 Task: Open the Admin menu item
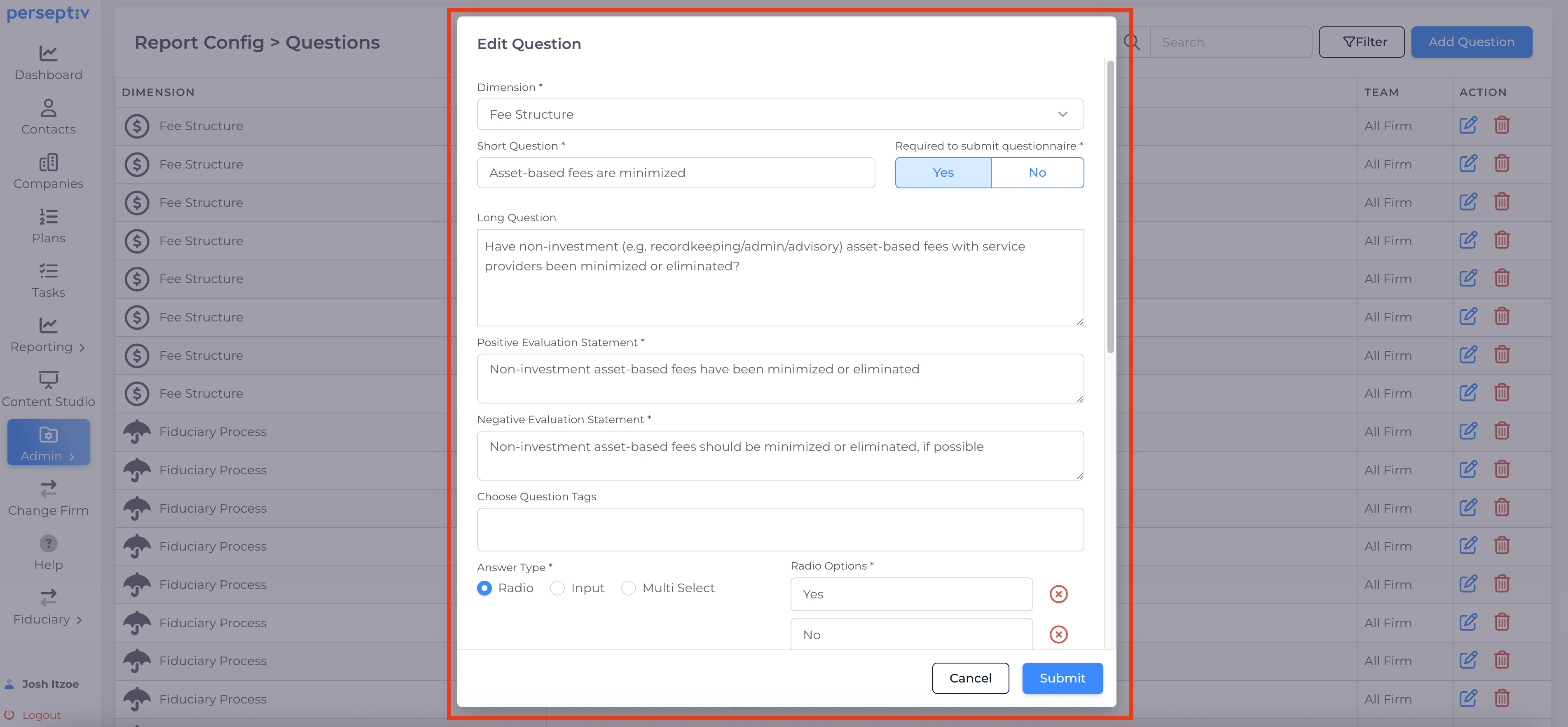[48, 443]
